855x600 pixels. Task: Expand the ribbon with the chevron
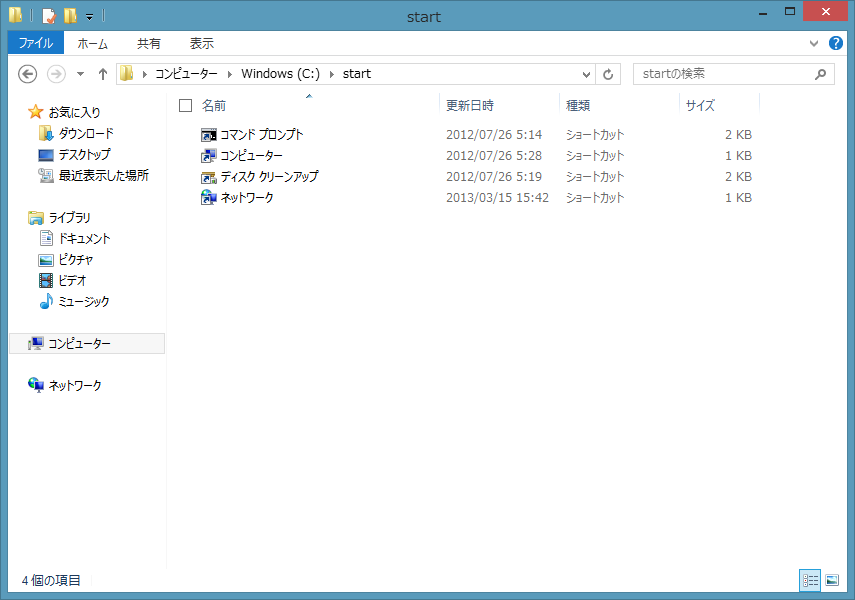[814, 43]
